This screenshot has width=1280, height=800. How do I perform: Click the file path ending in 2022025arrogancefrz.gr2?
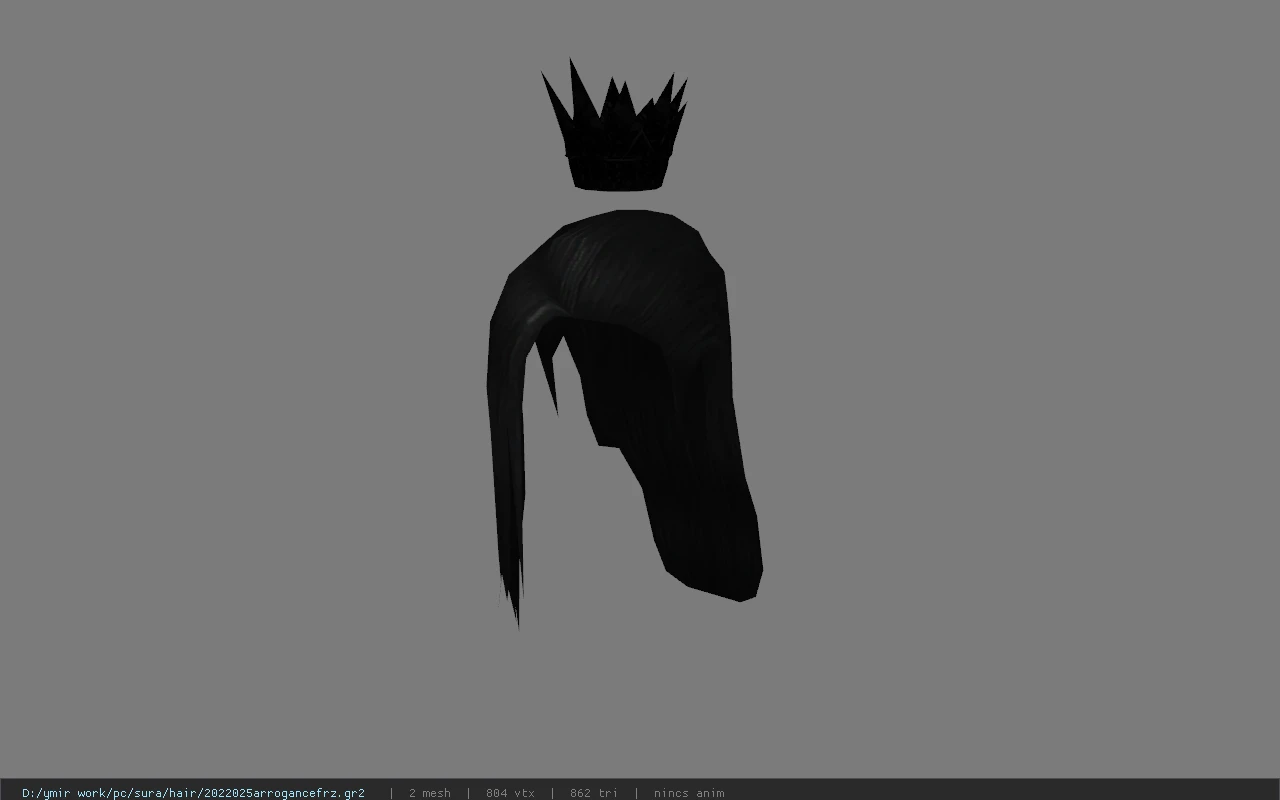[x=193, y=793]
